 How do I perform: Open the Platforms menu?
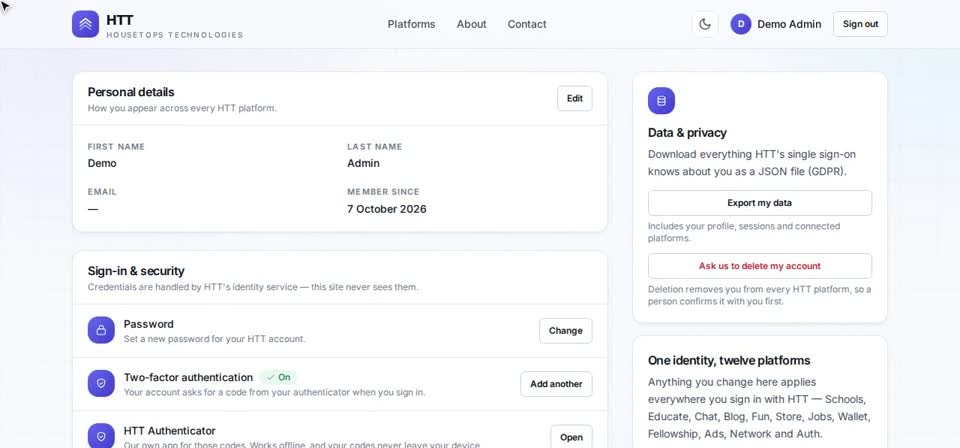click(x=411, y=24)
